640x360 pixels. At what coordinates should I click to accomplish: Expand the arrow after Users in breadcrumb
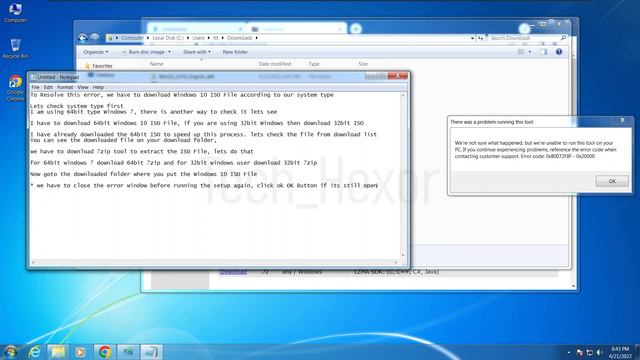[x=209, y=38]
